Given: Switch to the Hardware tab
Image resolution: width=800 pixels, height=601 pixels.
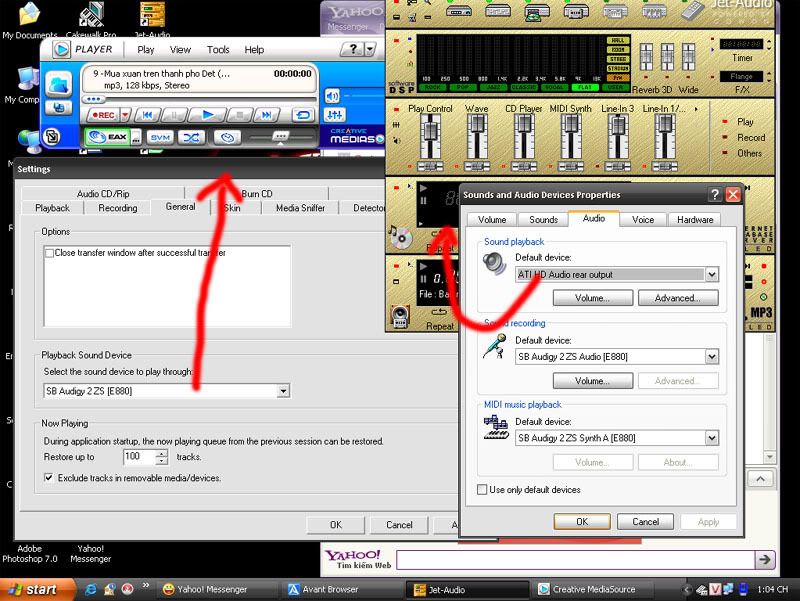Looking at the screenshot, I should 695,219.
